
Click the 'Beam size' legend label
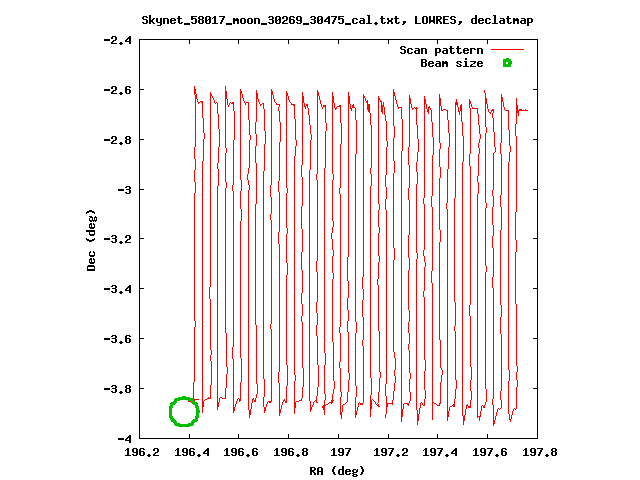coord(452,63)
